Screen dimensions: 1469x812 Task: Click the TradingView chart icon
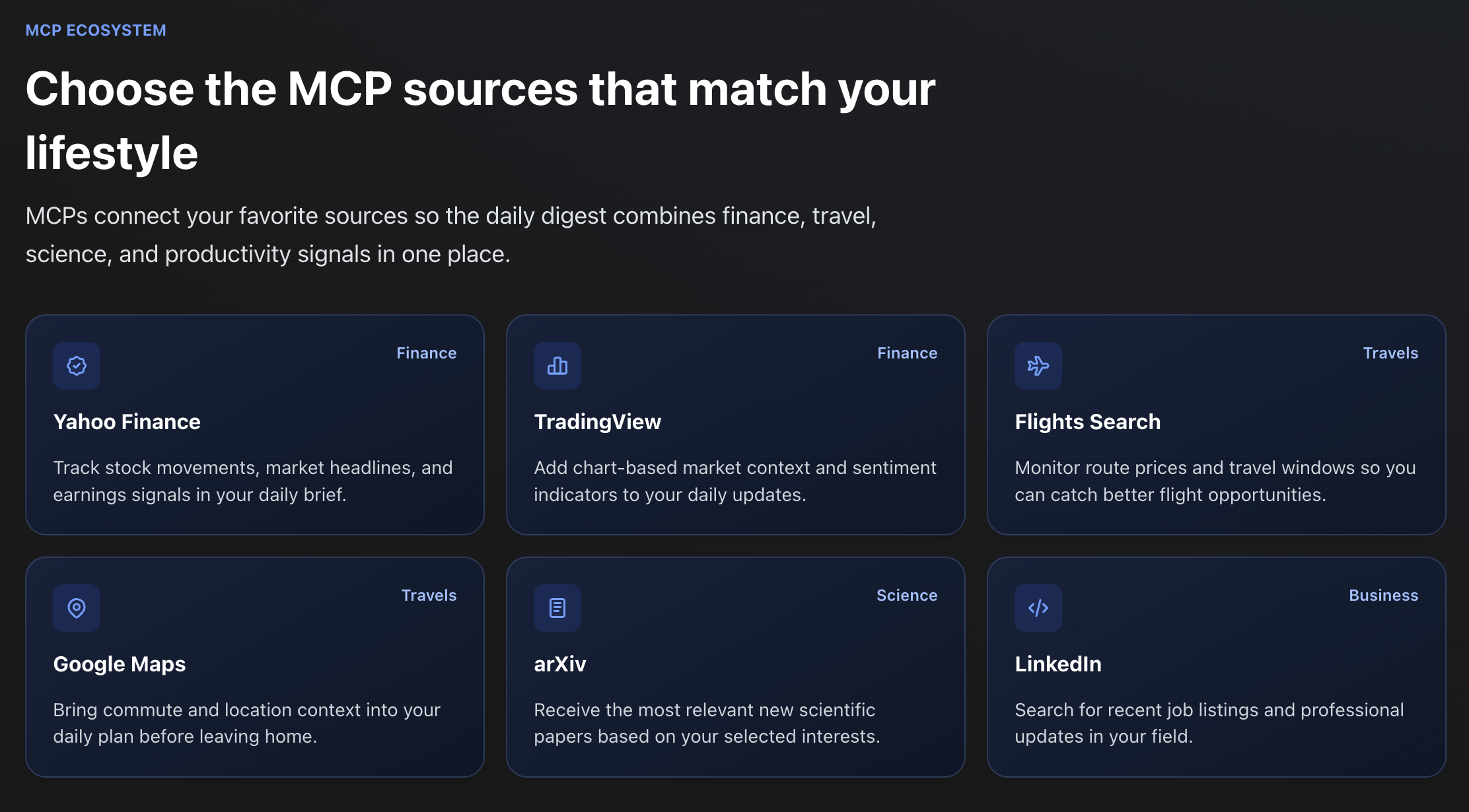point(557,365)
